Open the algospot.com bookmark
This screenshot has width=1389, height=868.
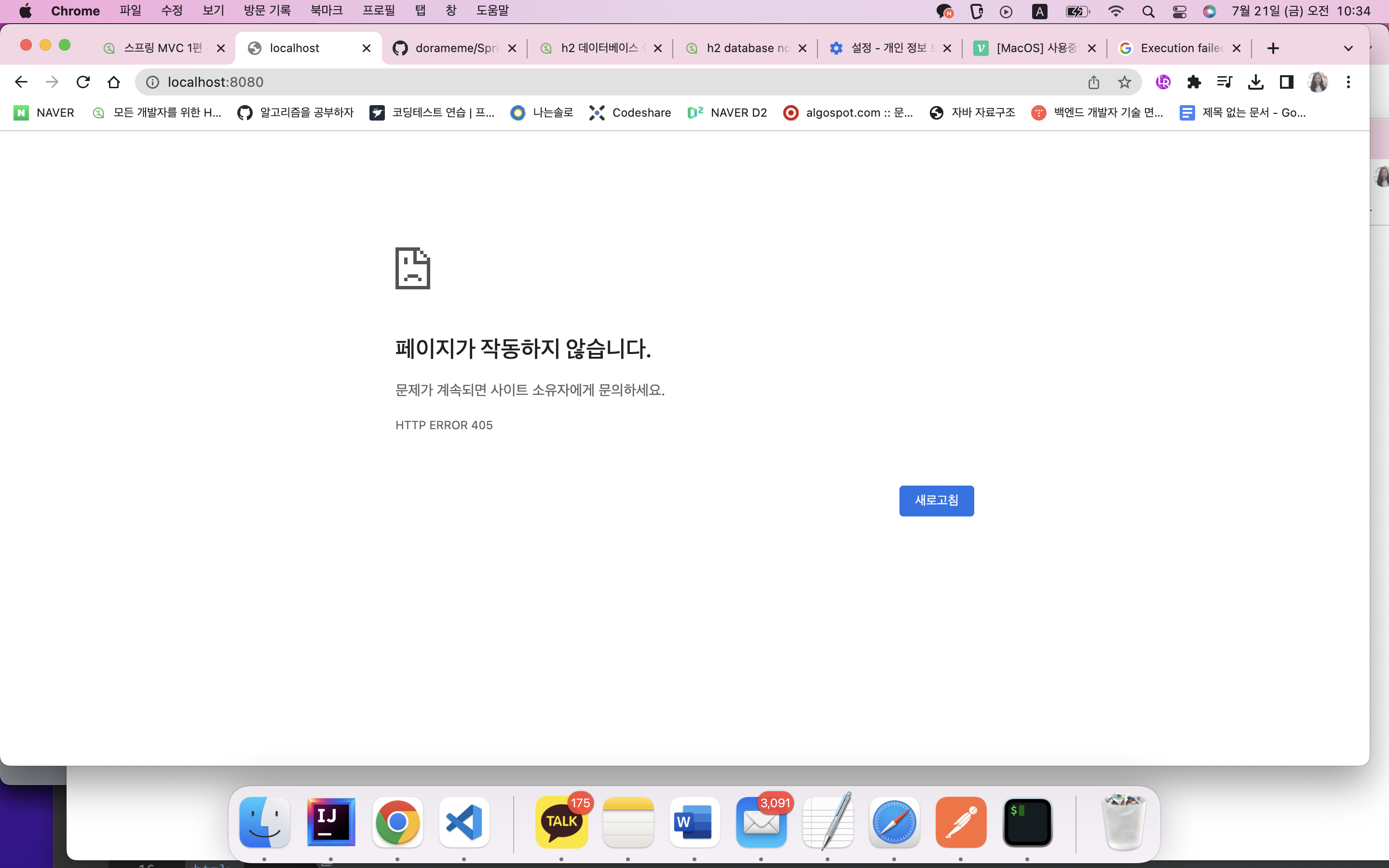(848, 112)
